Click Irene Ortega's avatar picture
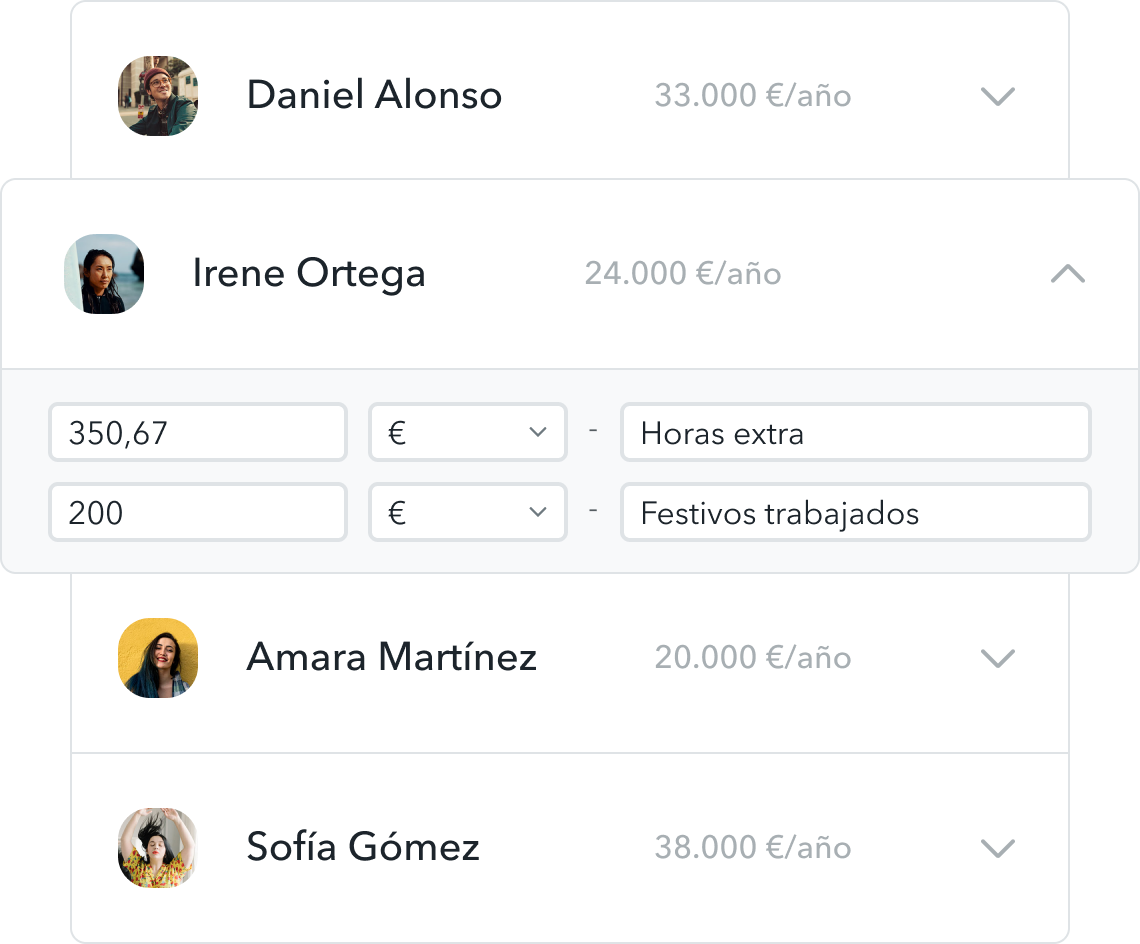Viewport: 1140px width, 944px height. [x=104, y=274]
